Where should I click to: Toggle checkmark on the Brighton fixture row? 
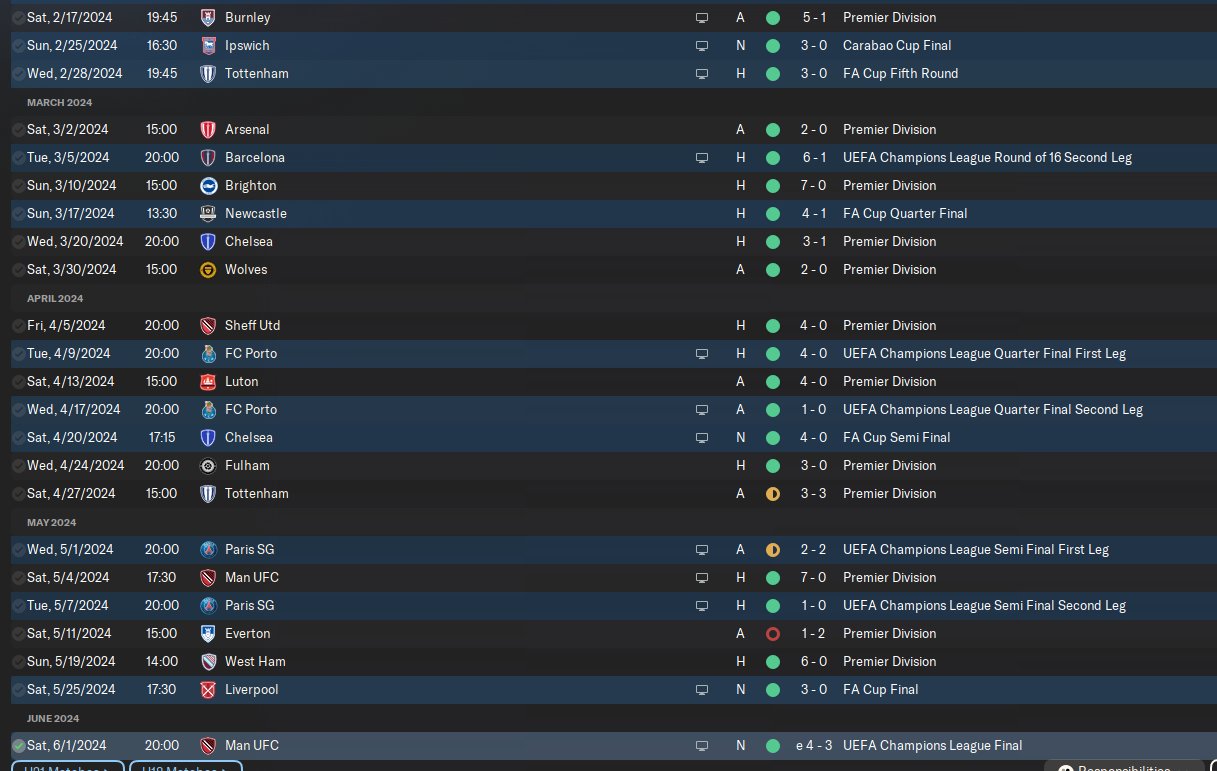[19, 185]
